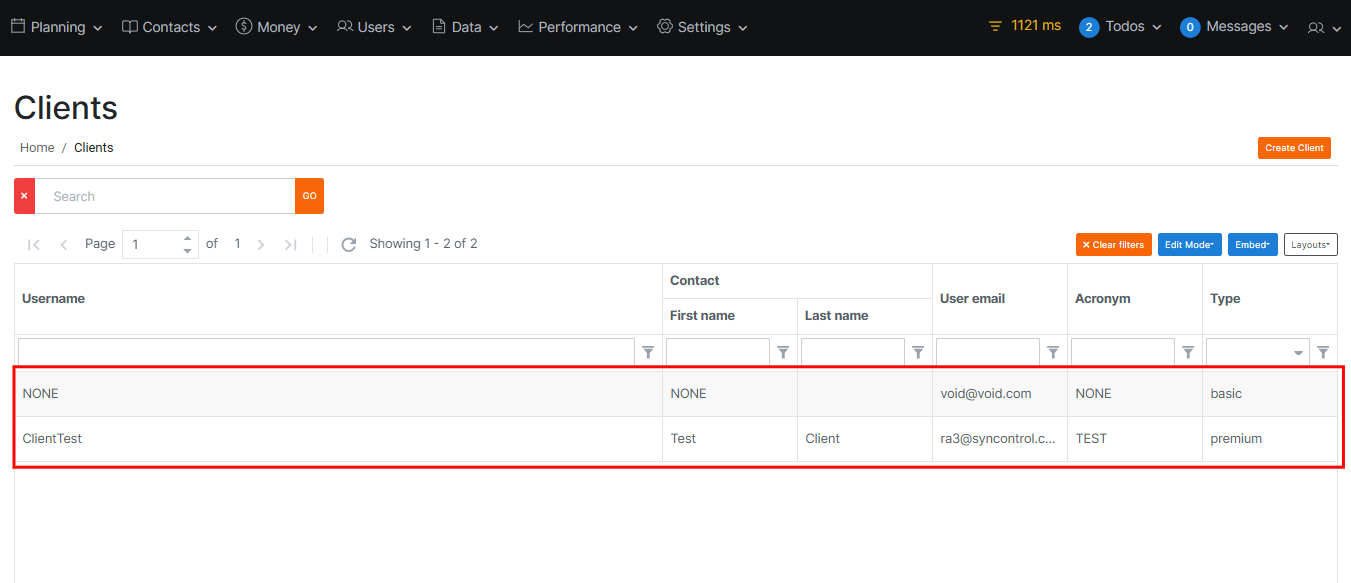Follow the Home breadcrumb link
The height and width of the screenshot is (583, 1351).
click(x=37, y=147)
